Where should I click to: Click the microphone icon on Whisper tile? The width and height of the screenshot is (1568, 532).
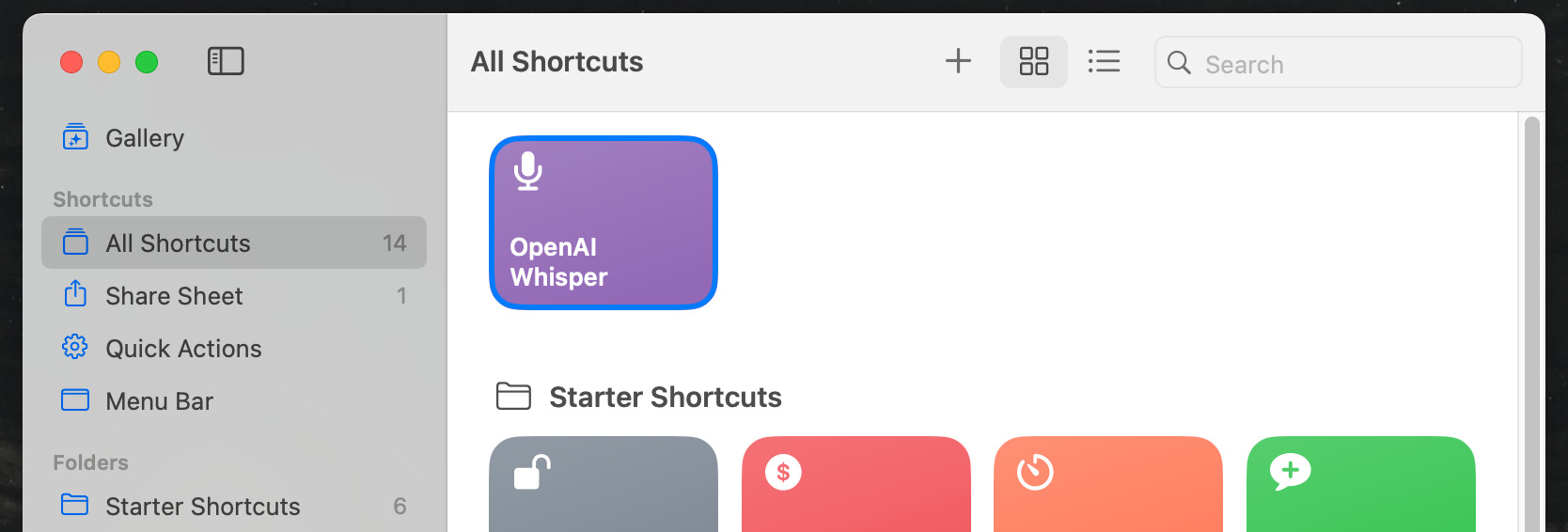pos(528,171)
